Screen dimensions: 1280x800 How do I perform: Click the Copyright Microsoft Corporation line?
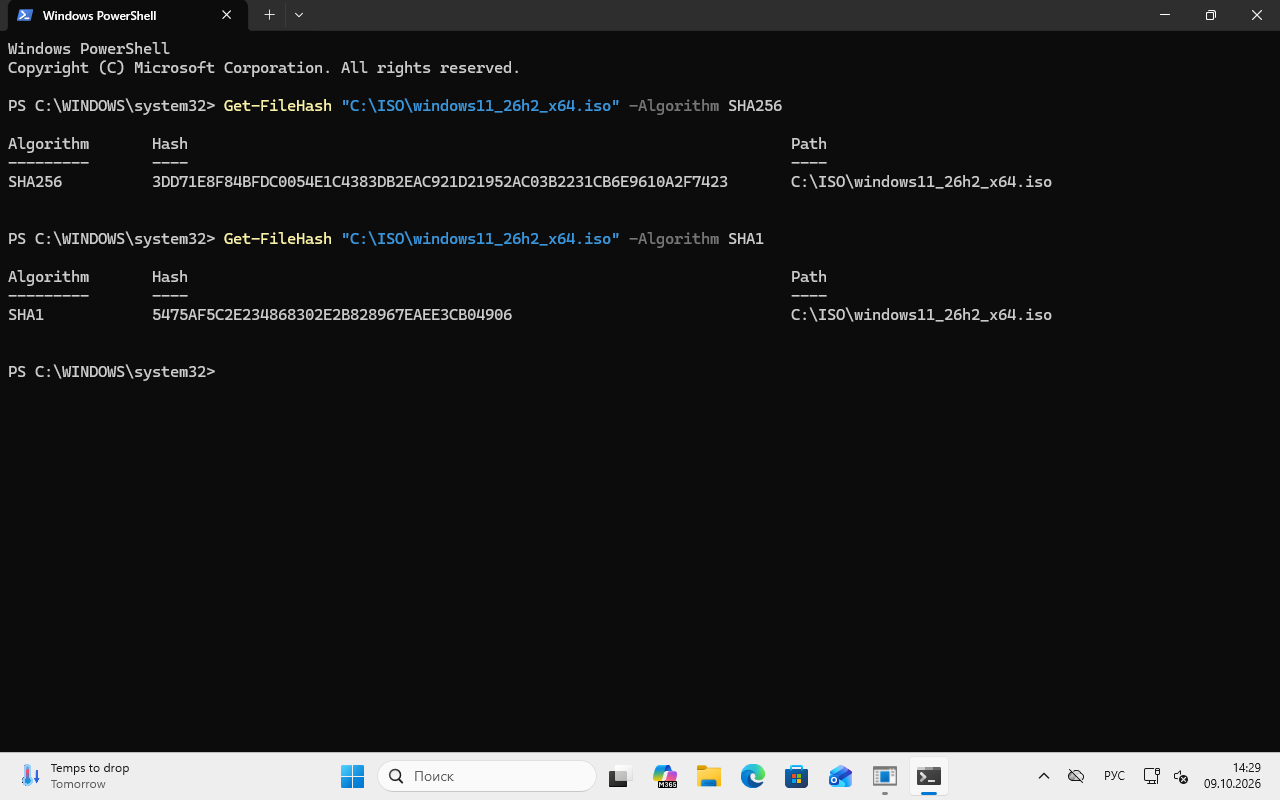(x=264, y=68)
